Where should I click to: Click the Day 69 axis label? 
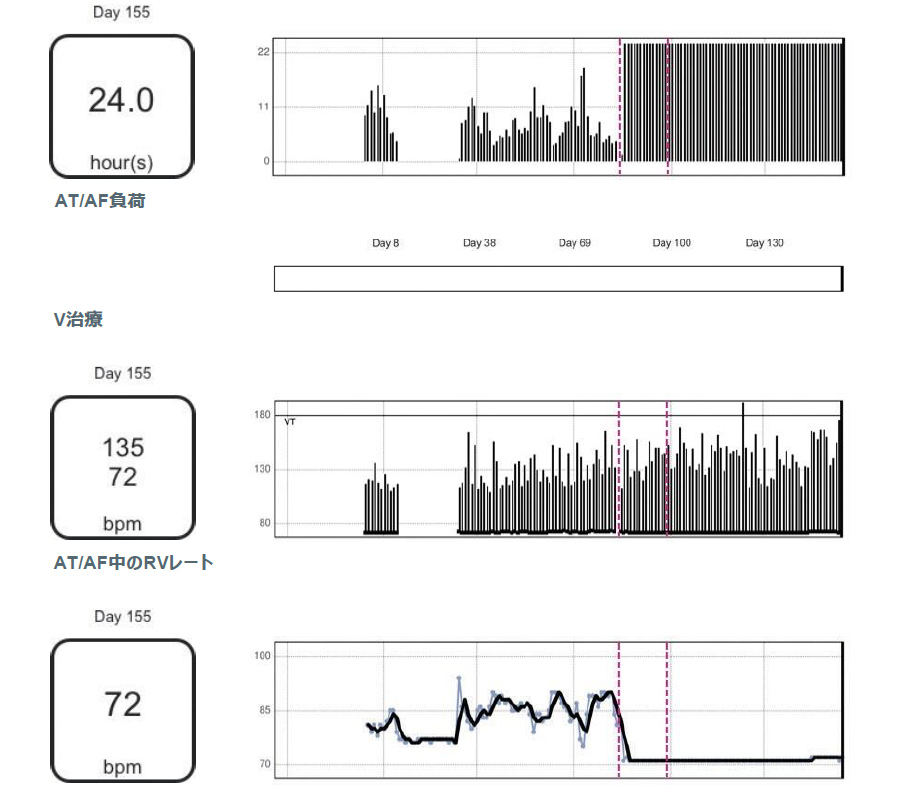coord(575,243)
